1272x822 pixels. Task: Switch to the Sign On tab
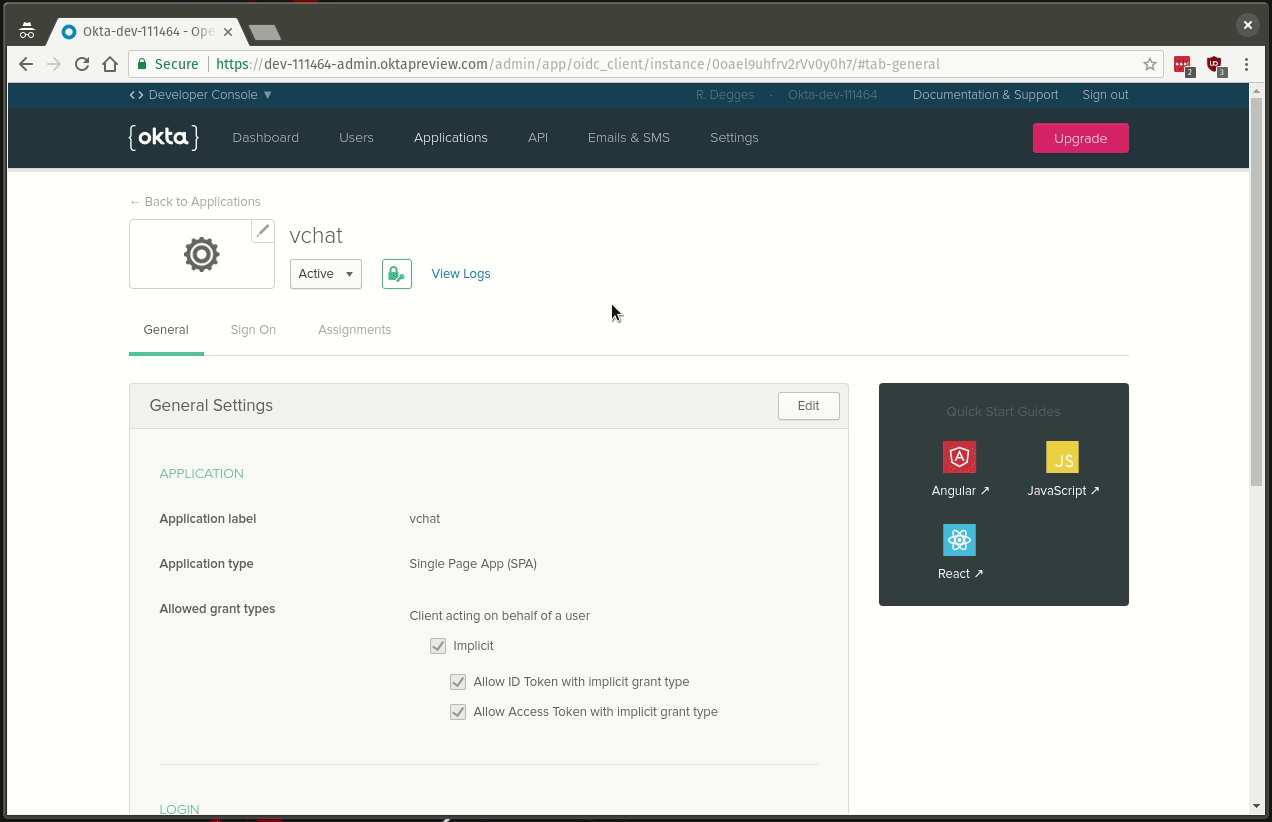click(x=253, y=330)
